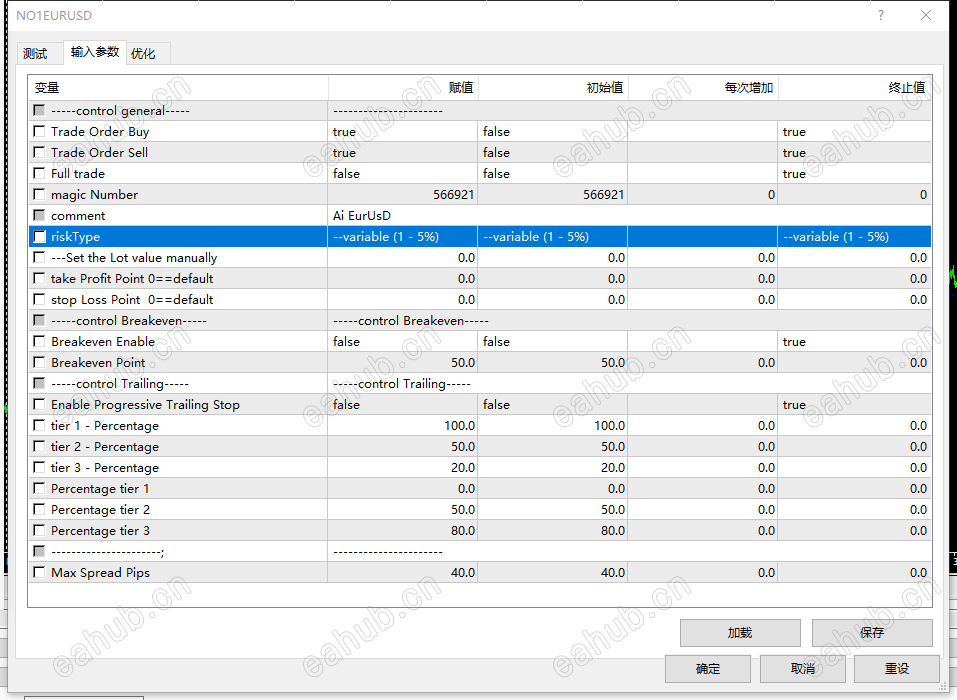Open Full trade value false cell
The height and width of the screenshot is (700, 957).
(402, 174)
